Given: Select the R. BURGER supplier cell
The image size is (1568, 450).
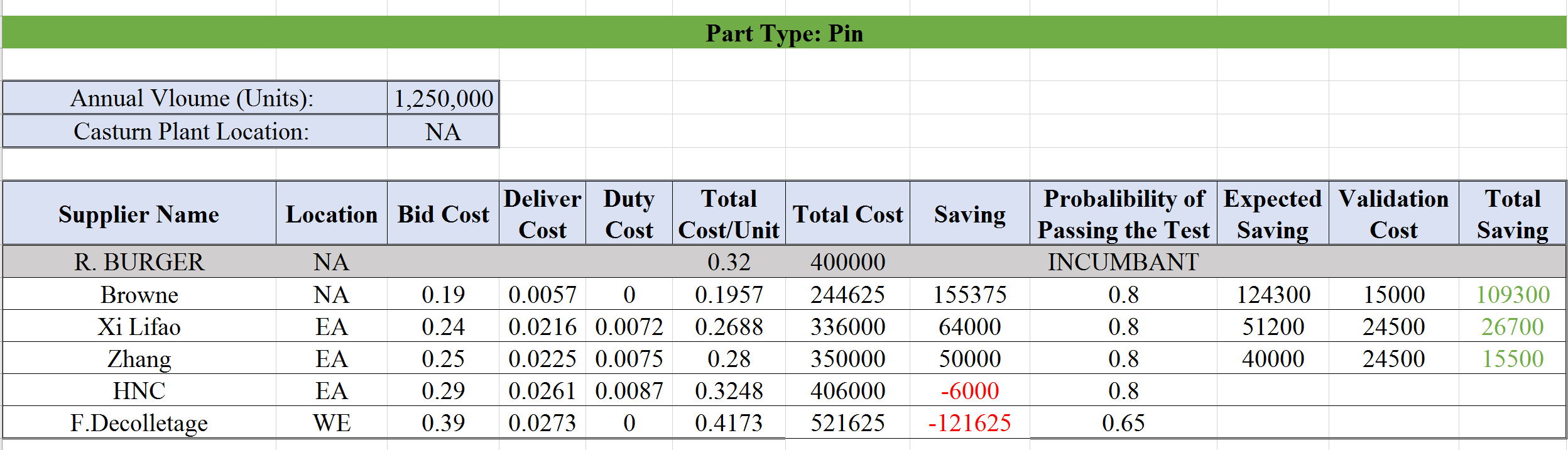Looking at the screenshot, I should pyautogui.click(x=139, y=261).
